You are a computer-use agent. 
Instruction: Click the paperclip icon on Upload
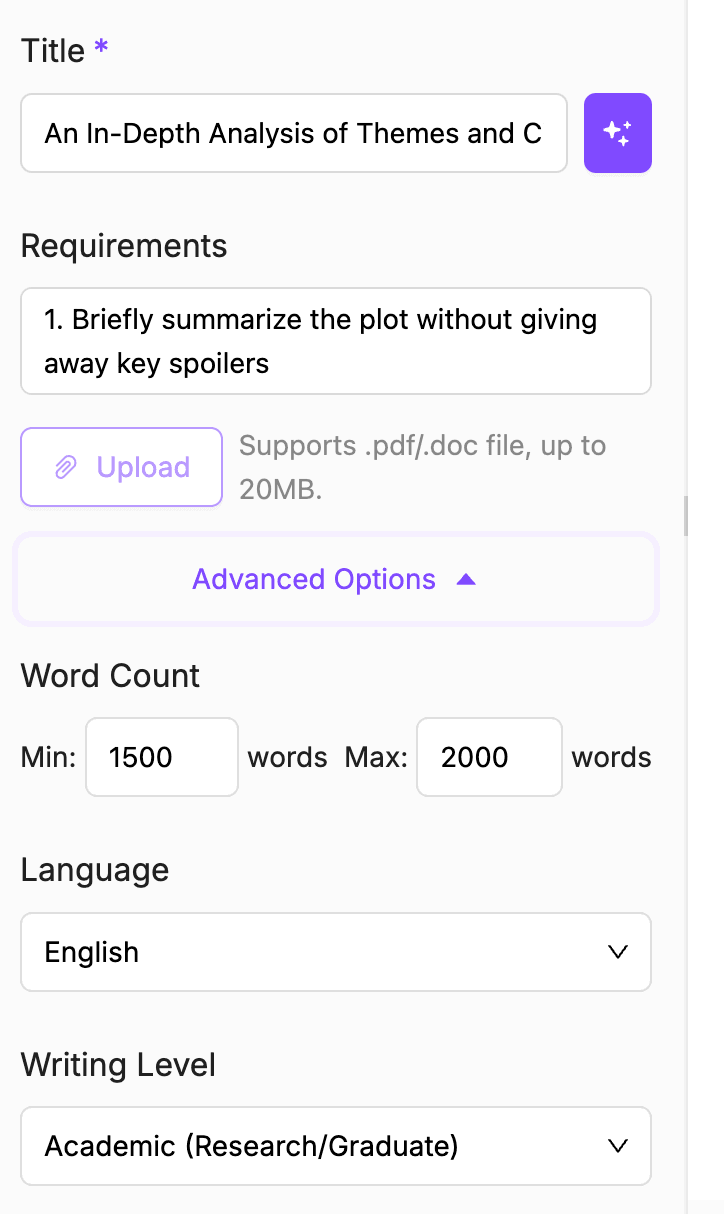tap(66, 467)
